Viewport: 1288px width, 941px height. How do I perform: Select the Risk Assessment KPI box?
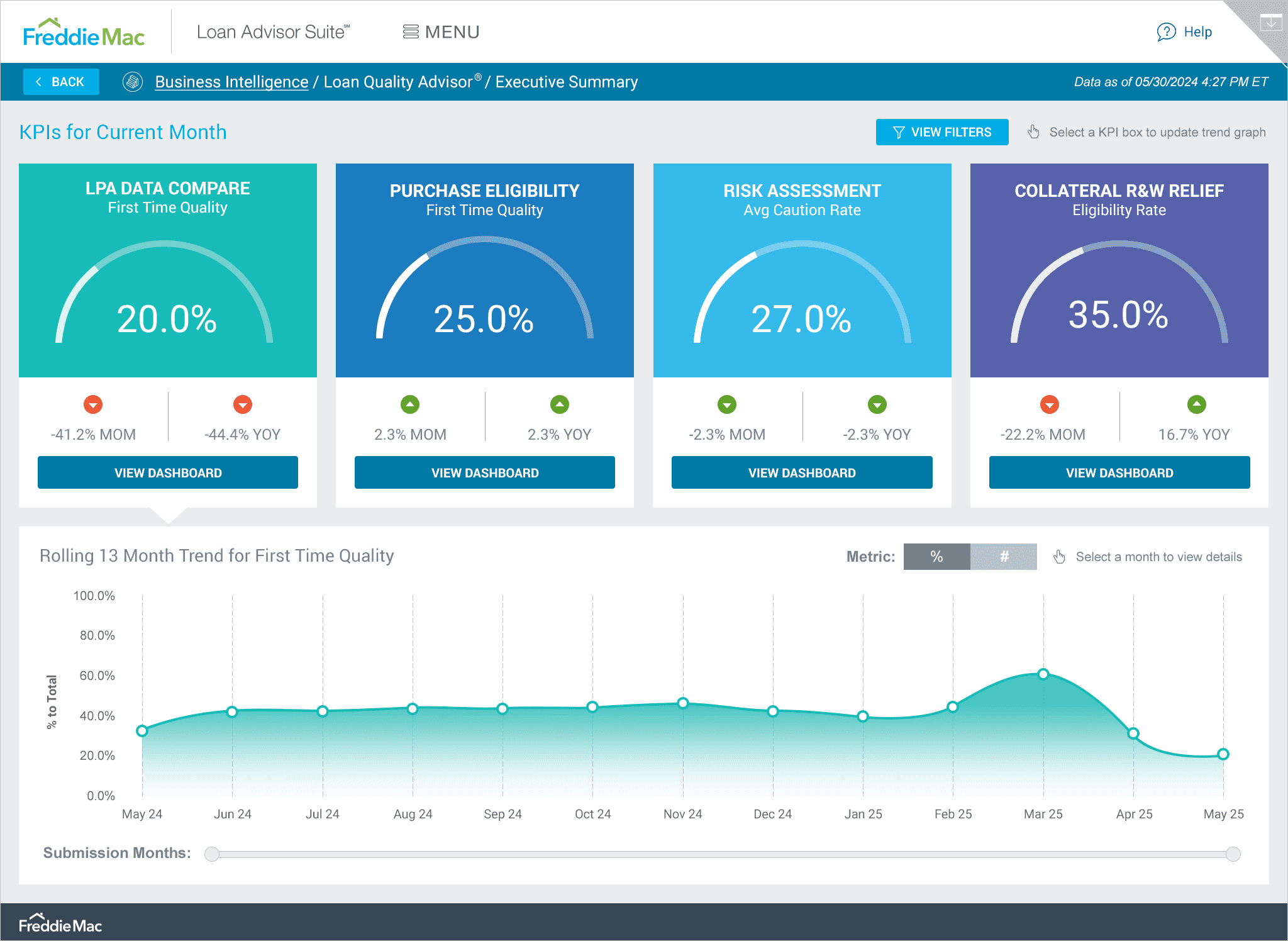(x=802, y=270)
